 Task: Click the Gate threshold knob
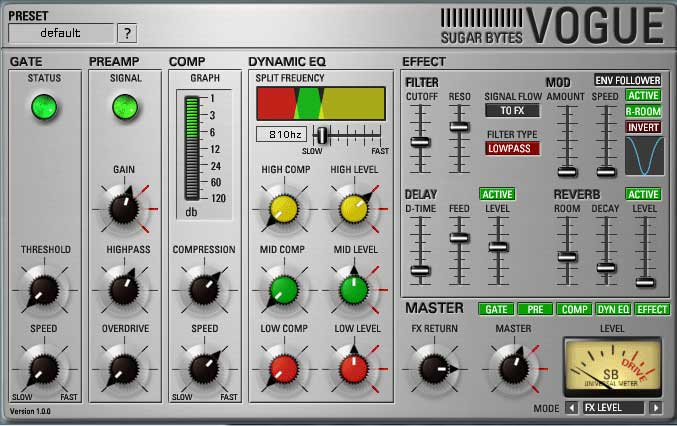click(41, 289)
